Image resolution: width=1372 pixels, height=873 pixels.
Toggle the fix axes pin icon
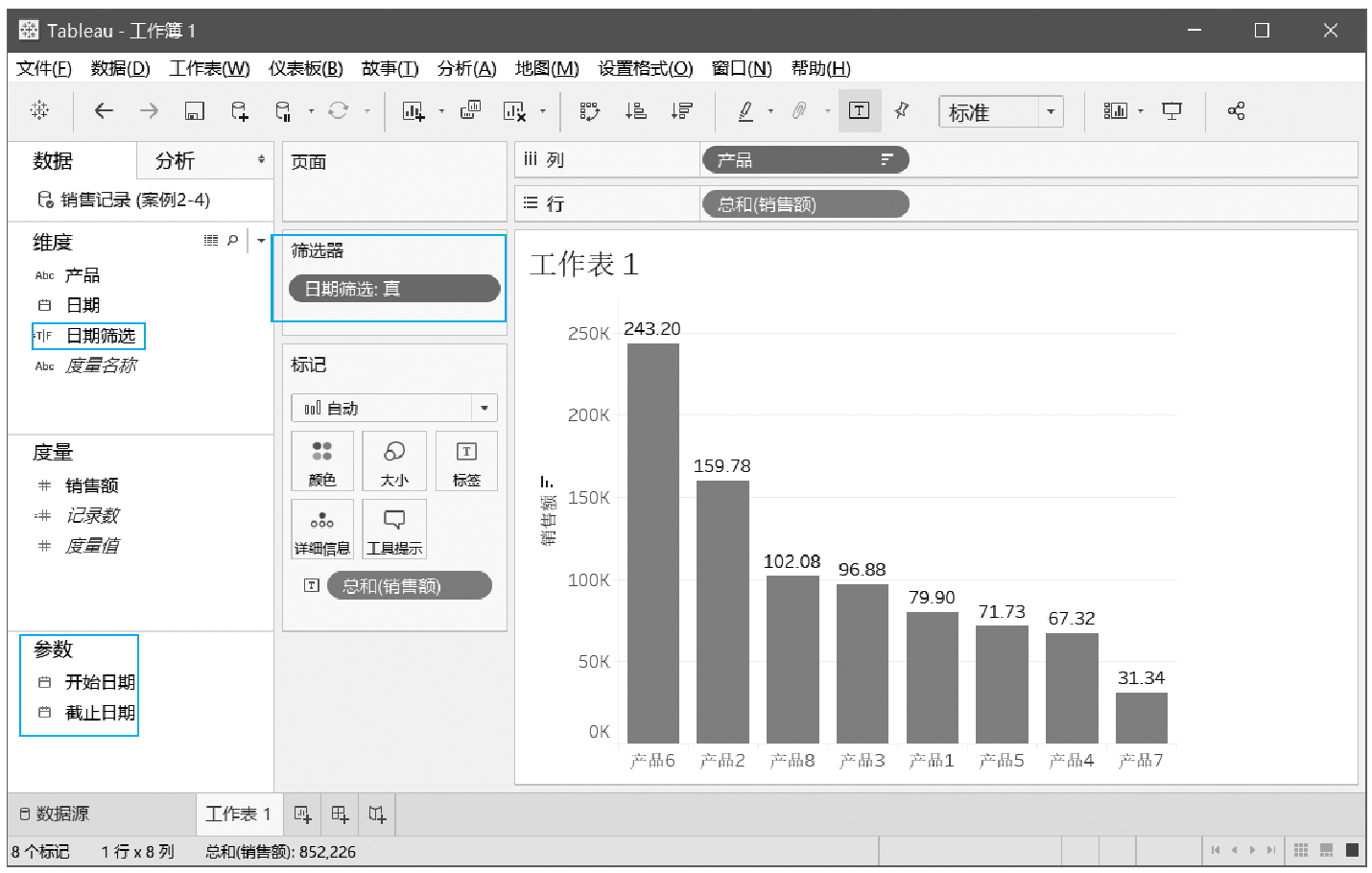click(902, 110)
